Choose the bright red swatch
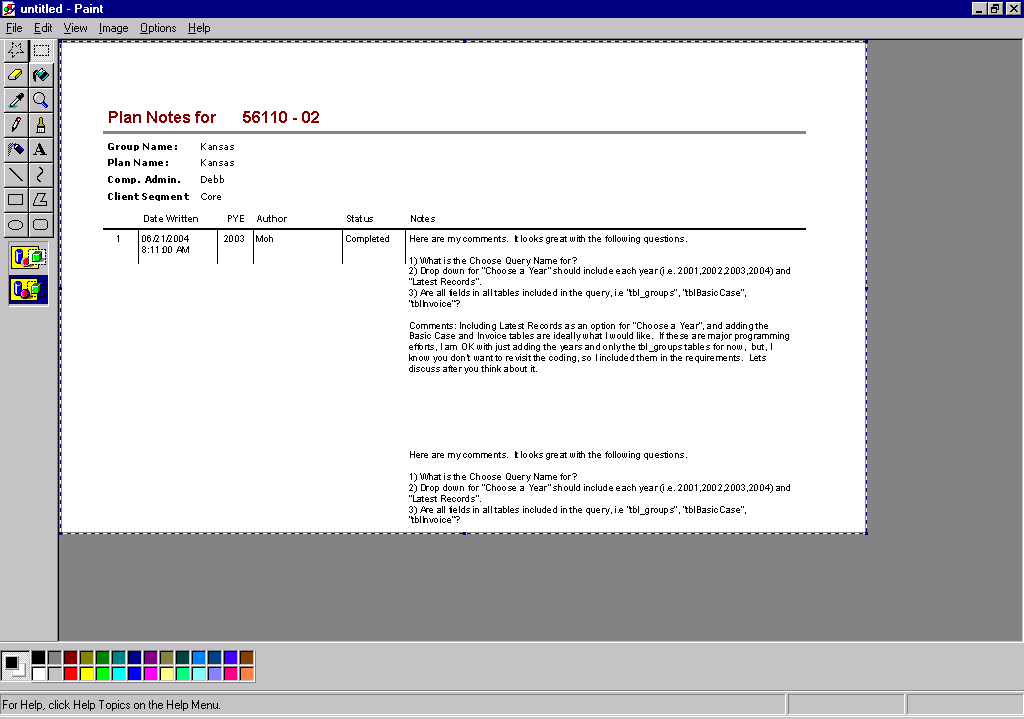The width and height of the screenshot is (1024, 719). (x=71, y=673)
